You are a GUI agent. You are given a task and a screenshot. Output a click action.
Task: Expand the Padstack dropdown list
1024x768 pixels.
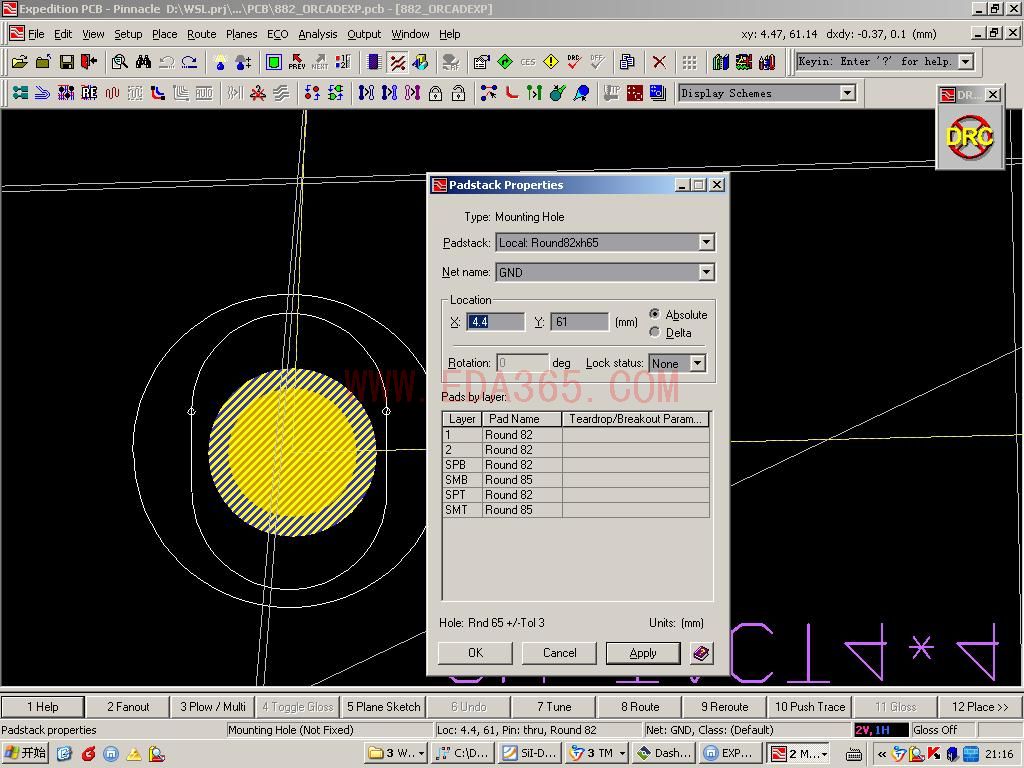coord(706,242)
